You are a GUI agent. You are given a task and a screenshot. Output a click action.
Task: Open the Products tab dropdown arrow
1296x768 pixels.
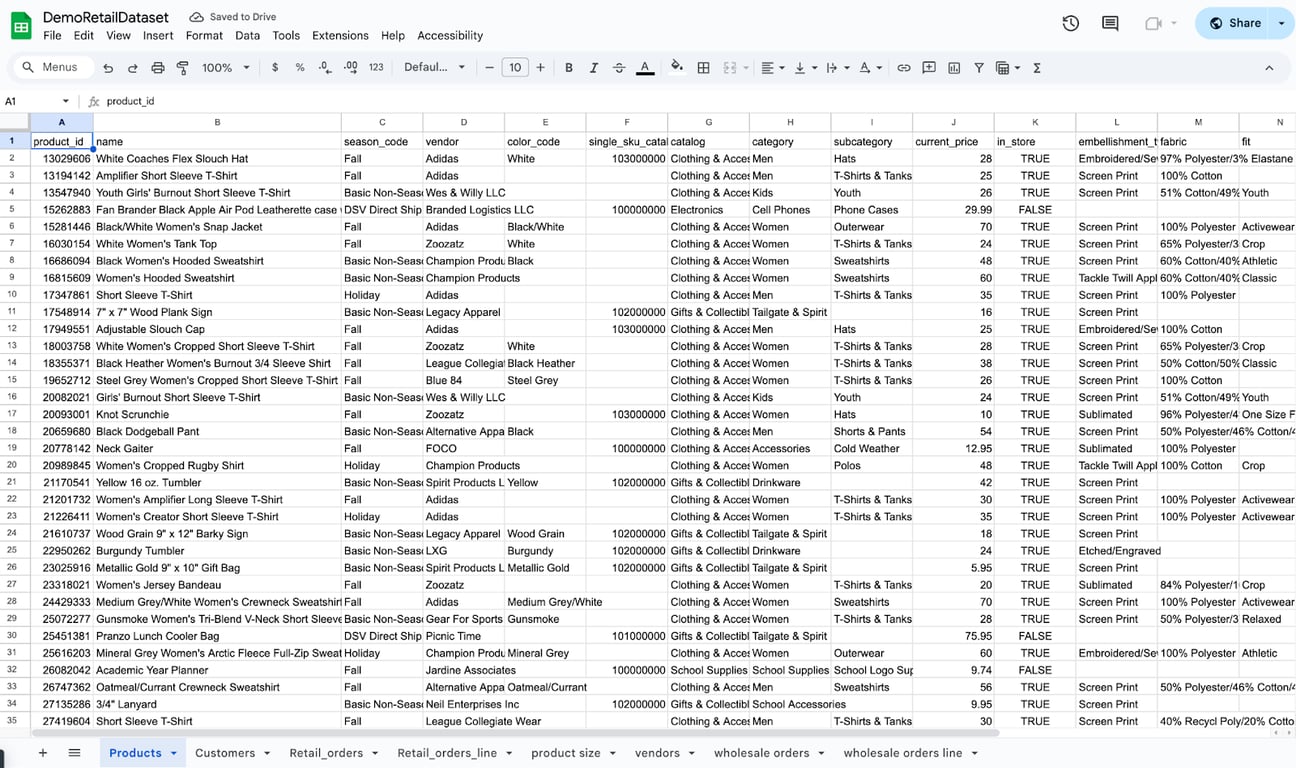(x=174, y=753)
